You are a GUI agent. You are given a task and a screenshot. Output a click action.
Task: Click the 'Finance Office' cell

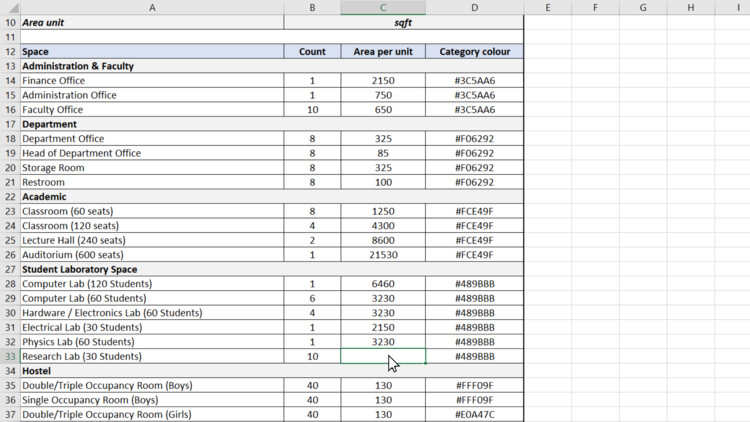tap(152, 80)
